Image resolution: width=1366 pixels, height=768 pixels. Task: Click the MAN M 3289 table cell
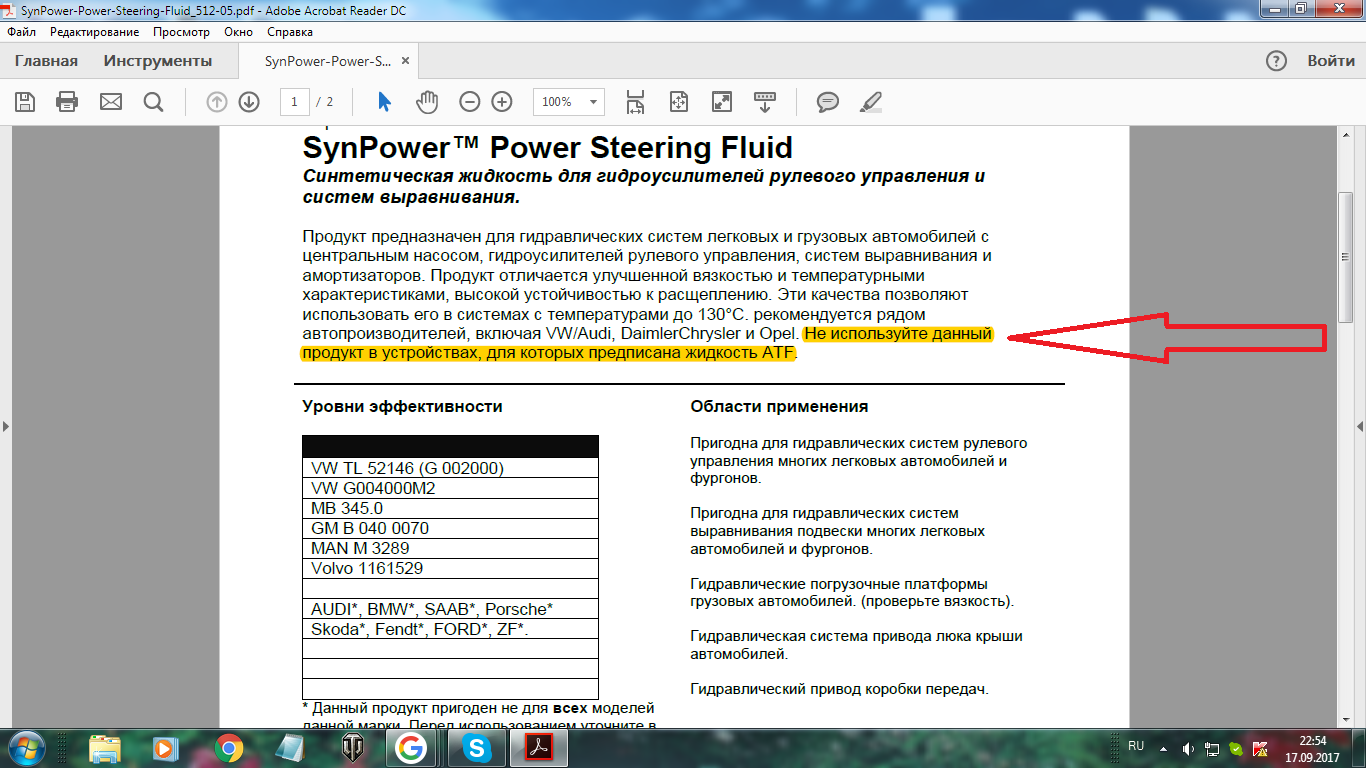point(450,548)
